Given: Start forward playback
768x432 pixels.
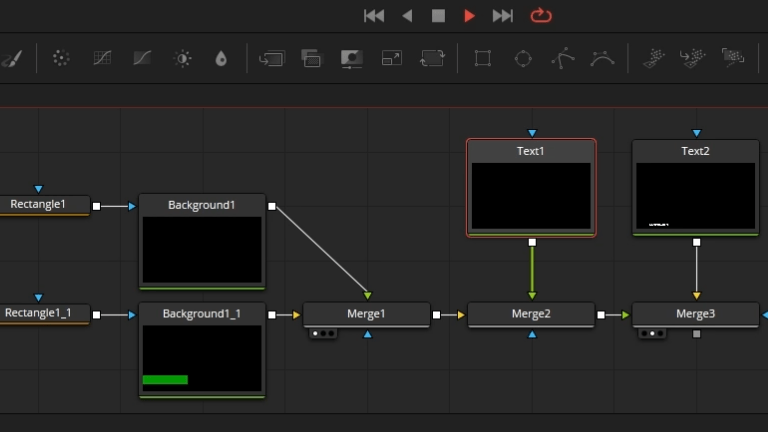Looking at the screenshot, I should [x=469, y=16].
